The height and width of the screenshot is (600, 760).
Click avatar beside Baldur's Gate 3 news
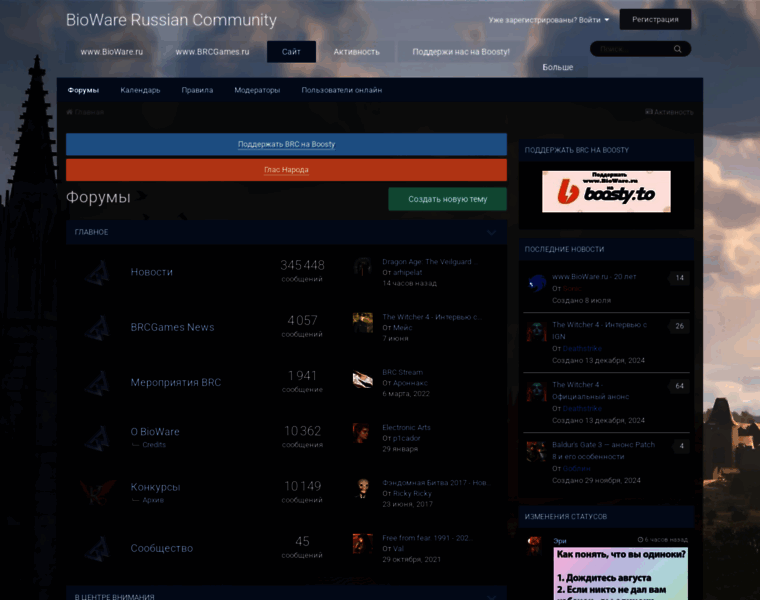[x=537, y=451]
